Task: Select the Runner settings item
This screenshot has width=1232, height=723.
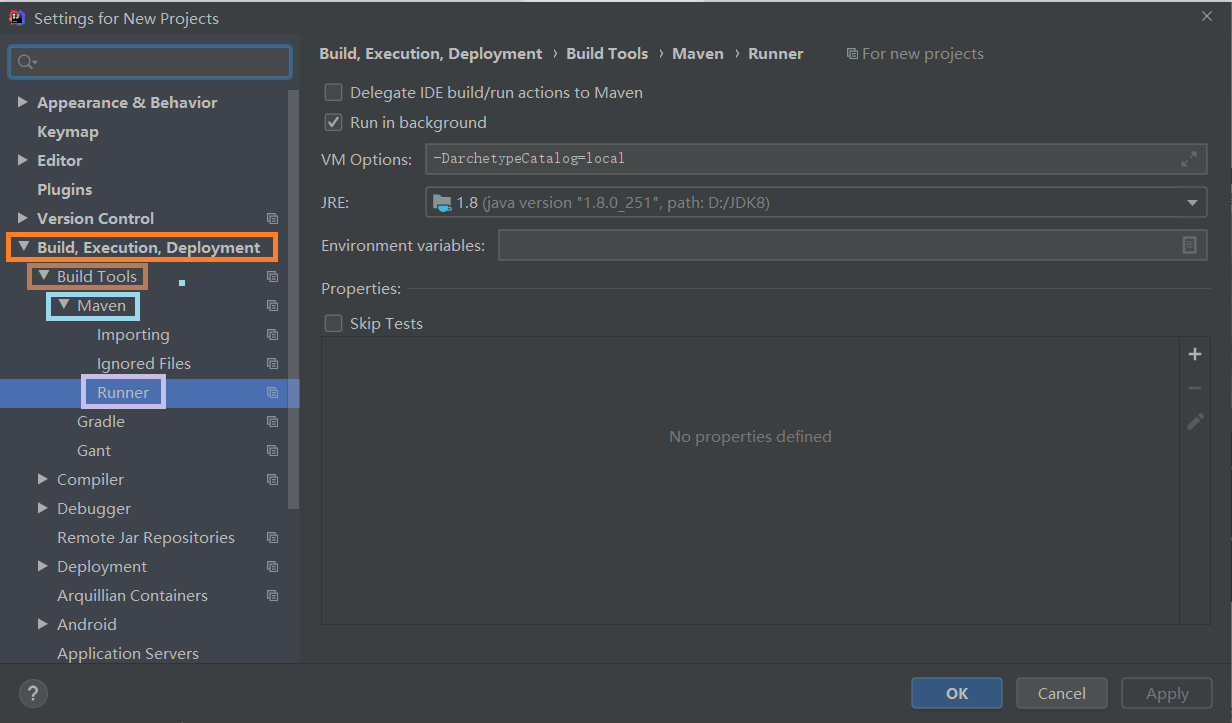Action: 123,392
